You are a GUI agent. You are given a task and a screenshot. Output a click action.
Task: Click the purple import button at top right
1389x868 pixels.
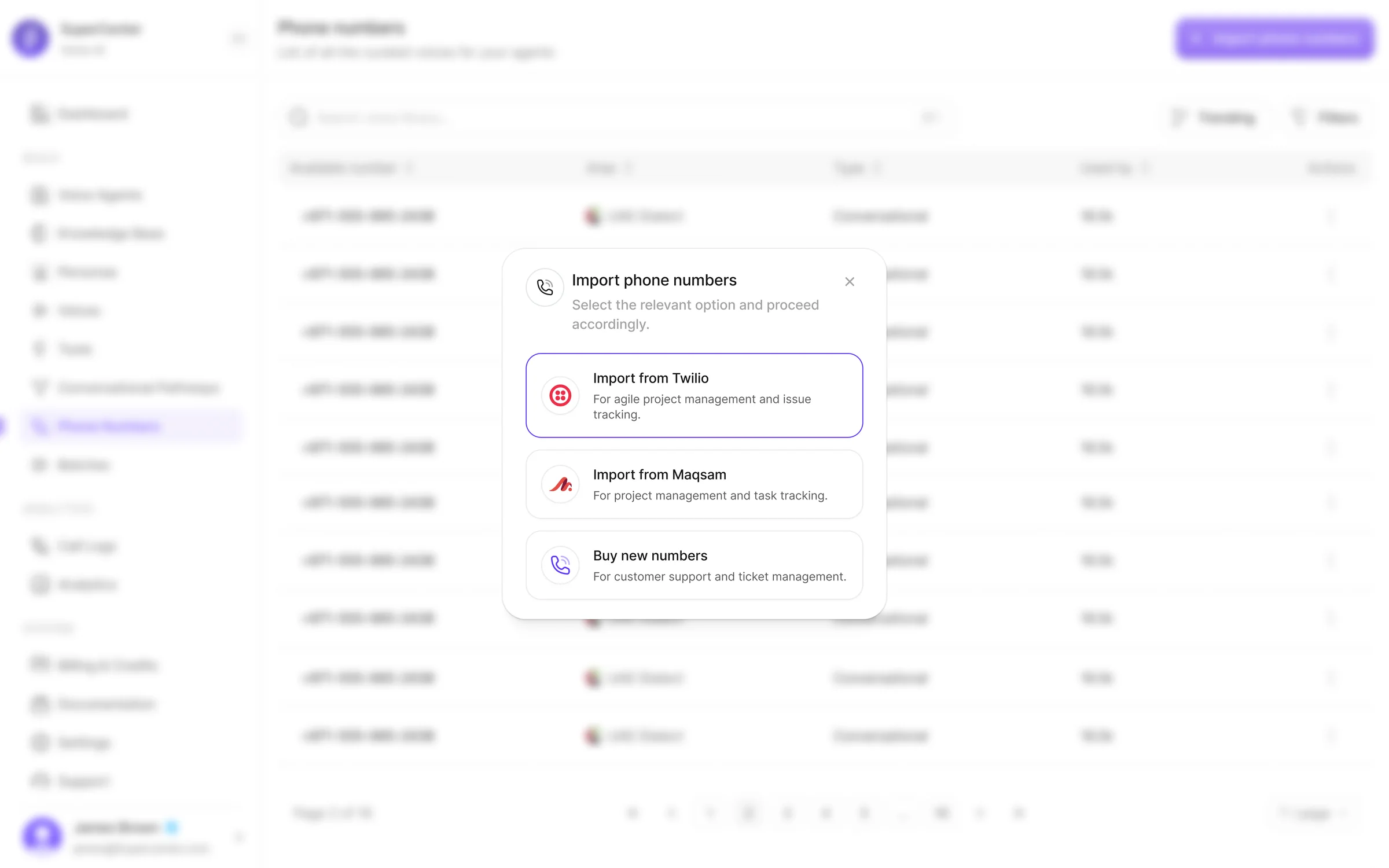[x=1274, y=38]
